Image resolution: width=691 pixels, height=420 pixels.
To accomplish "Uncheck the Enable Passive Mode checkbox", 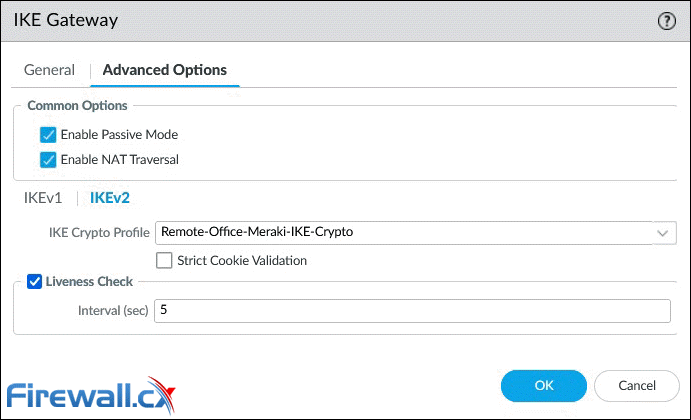I will (x=48, y=135).
